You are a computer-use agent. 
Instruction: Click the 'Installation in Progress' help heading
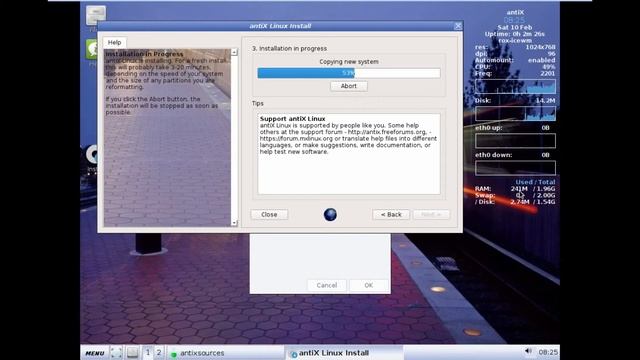144,54
